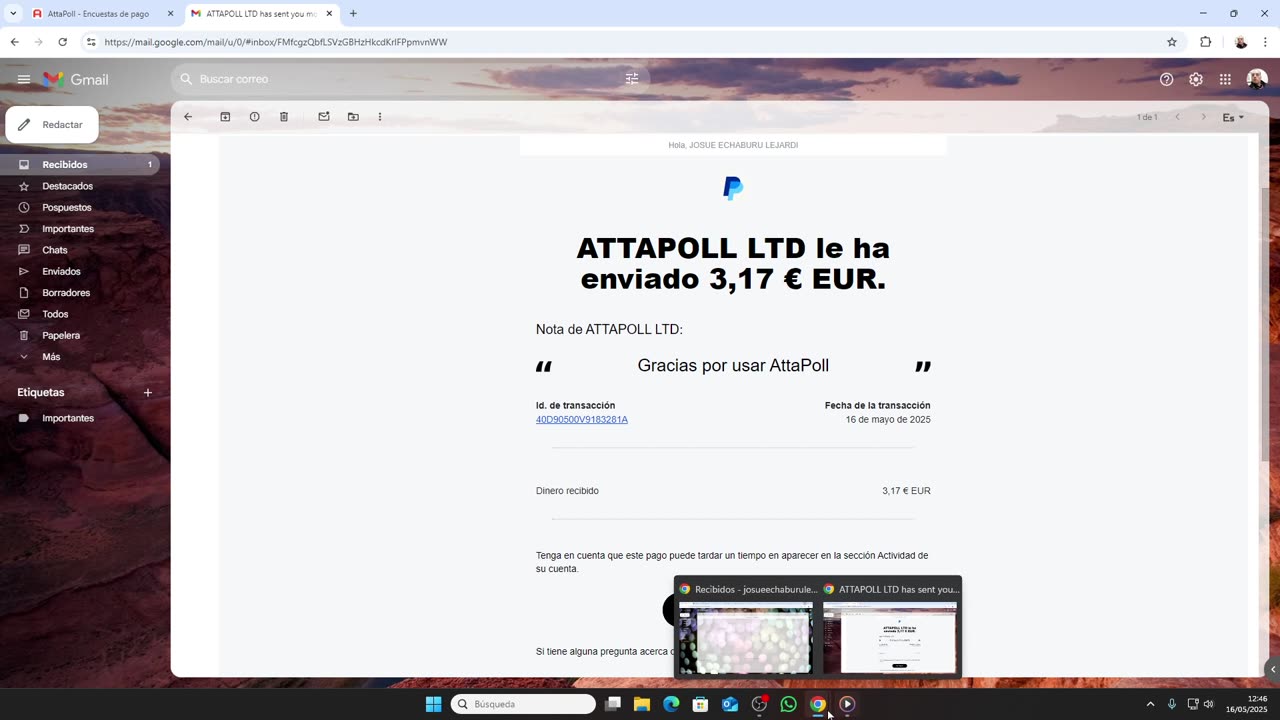This screenshot has width=1280, height=720.
Task: Open Outlook from taskbar
Action: coord(730,704)
